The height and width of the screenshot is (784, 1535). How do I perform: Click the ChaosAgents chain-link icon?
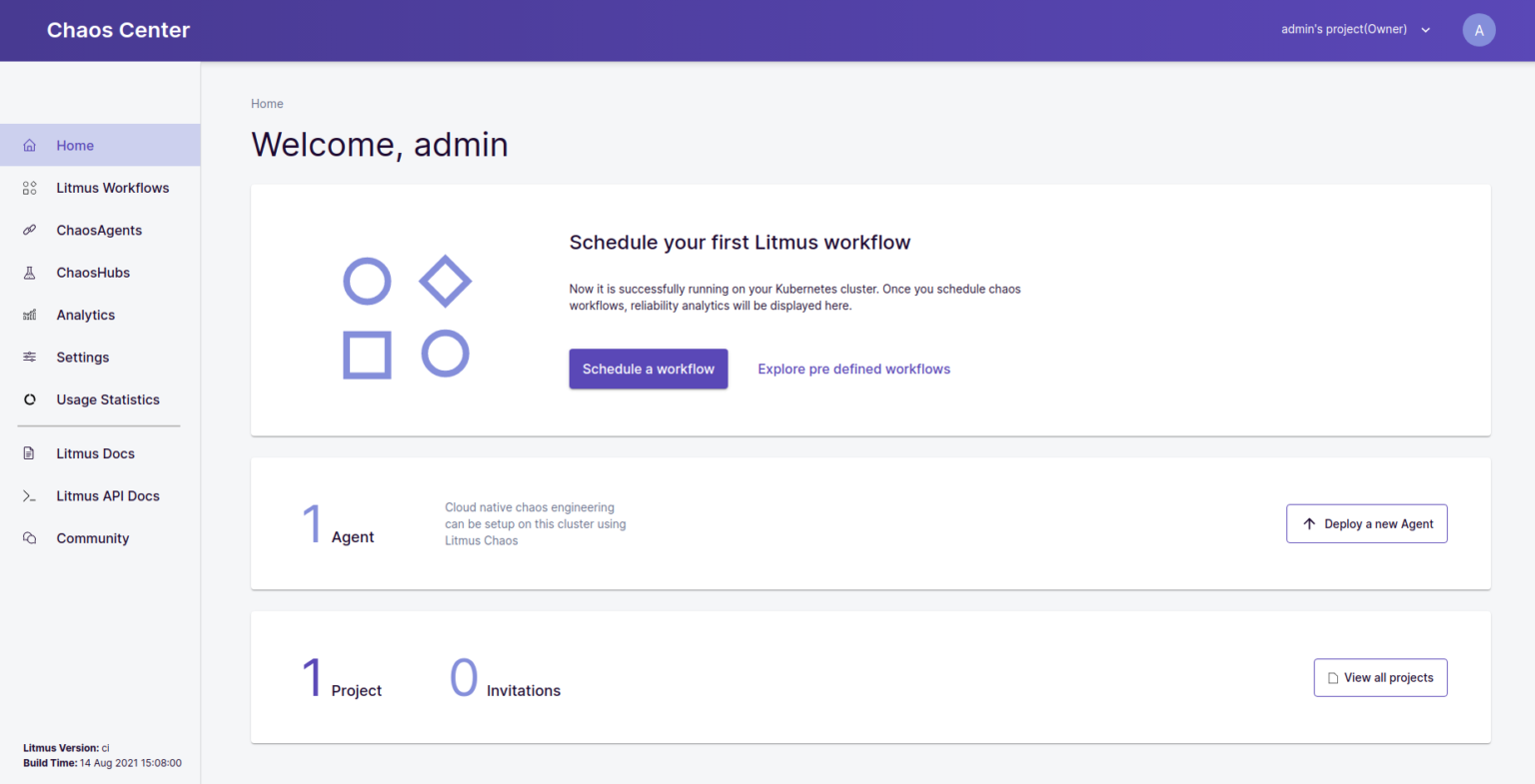click(28, 230)
